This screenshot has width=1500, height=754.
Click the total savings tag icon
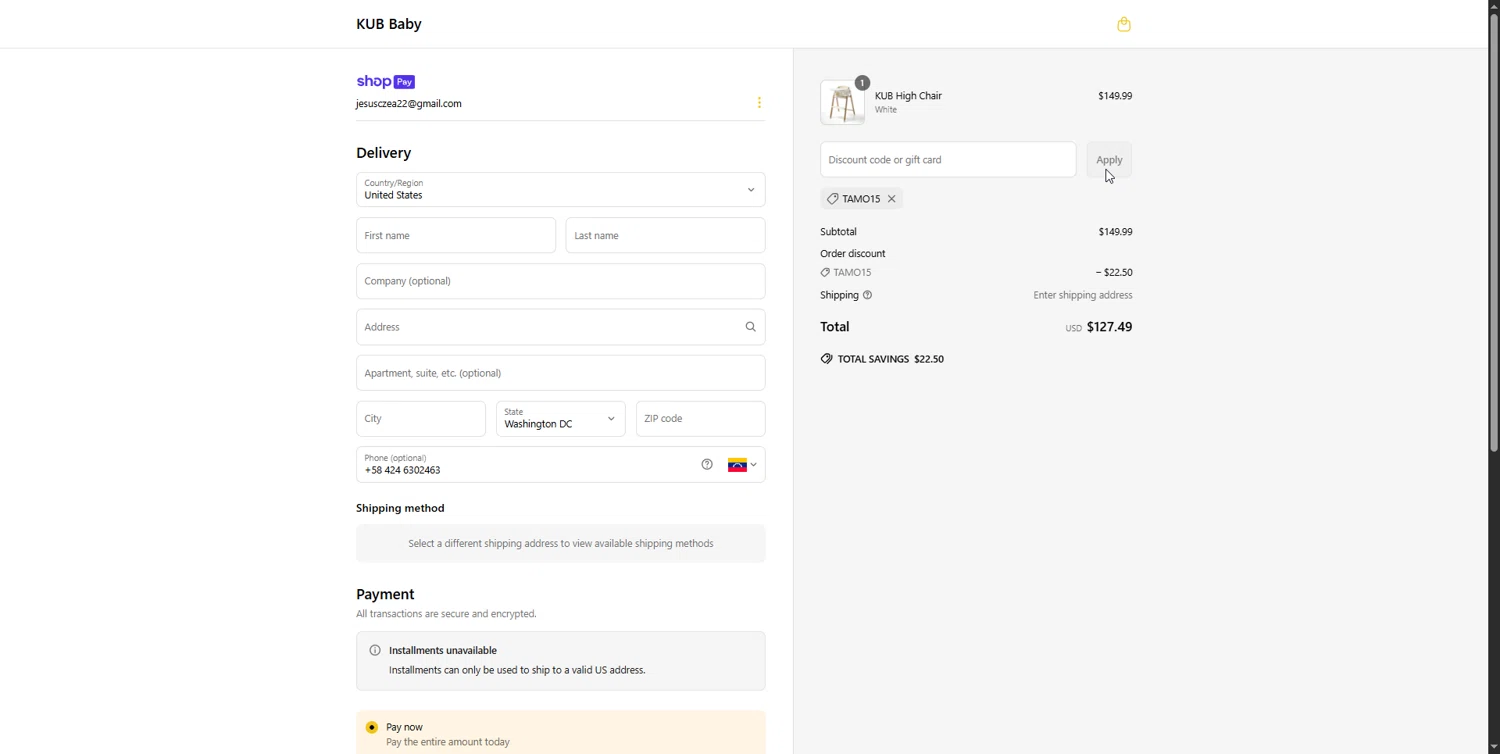826,359
